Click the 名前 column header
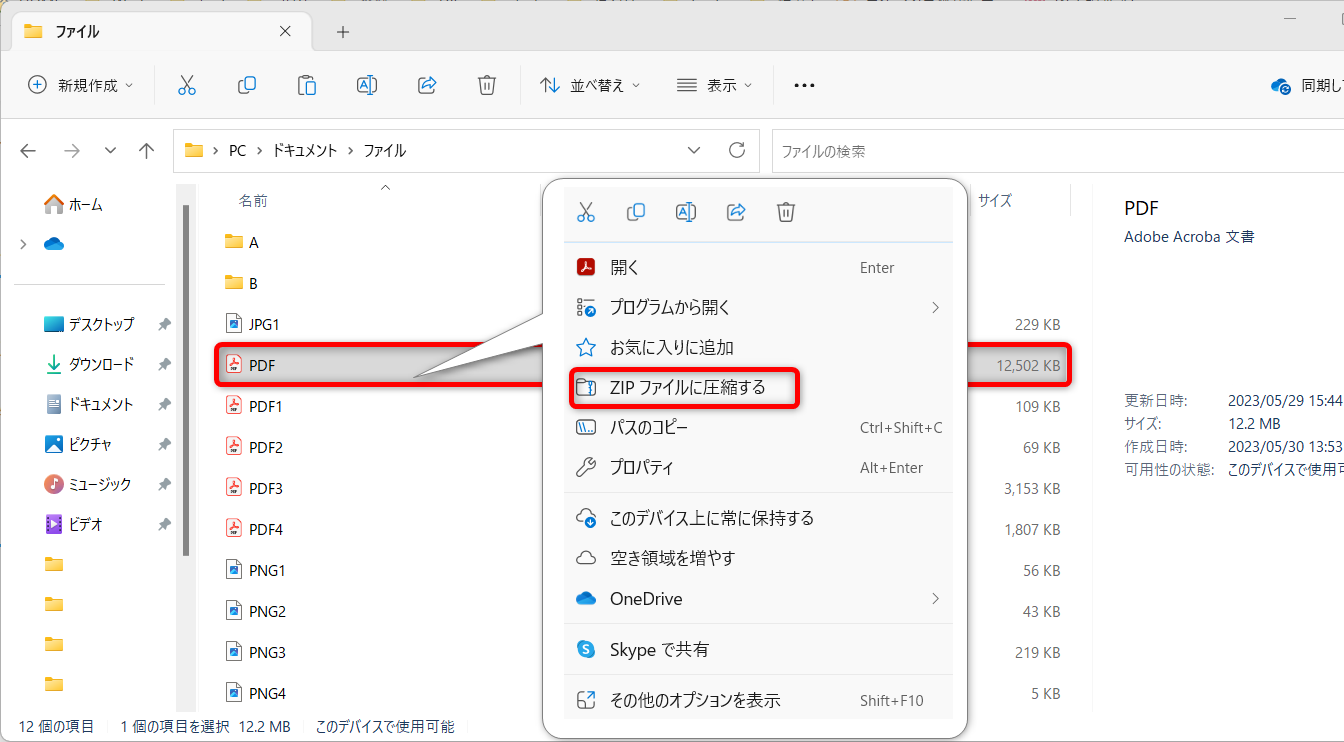The image size is (1344, 742). 253,201
